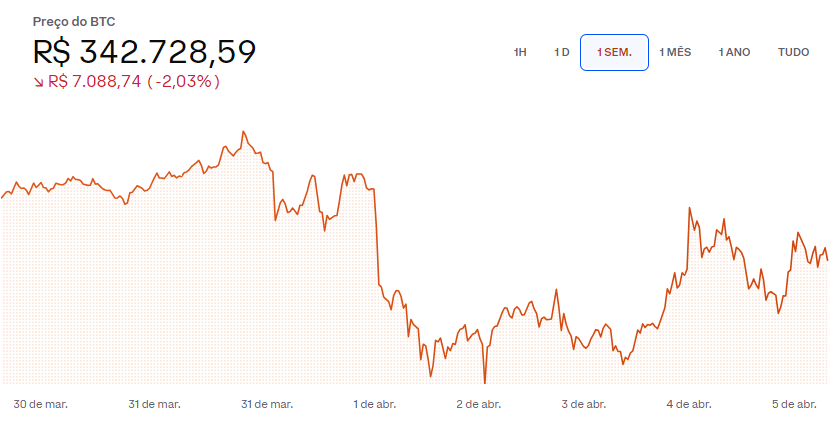
Task: Click the 5 de abr. axis label
Action: (794, 404)
